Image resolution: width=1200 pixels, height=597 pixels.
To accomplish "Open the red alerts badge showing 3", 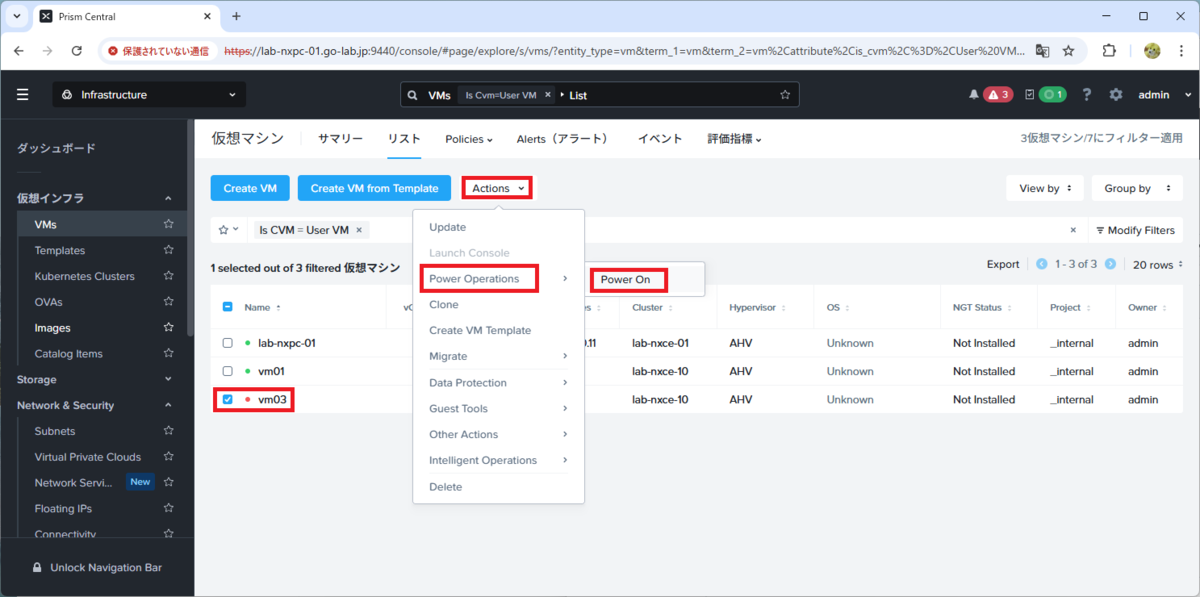I will 998,95.
